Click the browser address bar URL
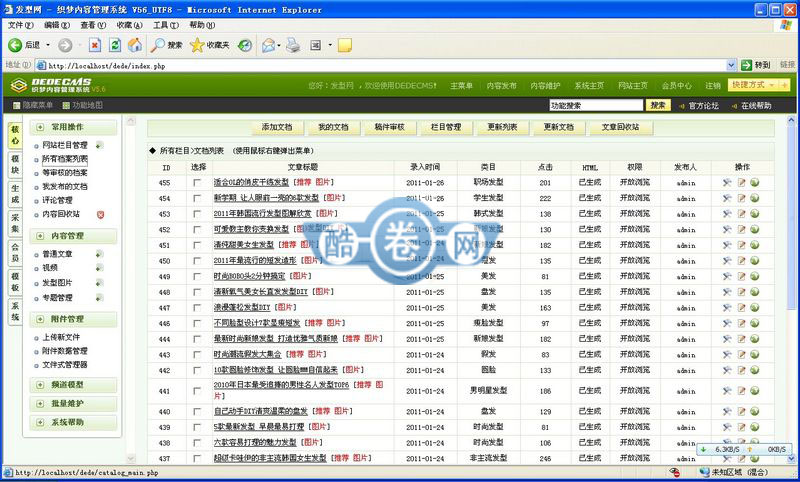This screenshot has height=482, width=800. 107,66
